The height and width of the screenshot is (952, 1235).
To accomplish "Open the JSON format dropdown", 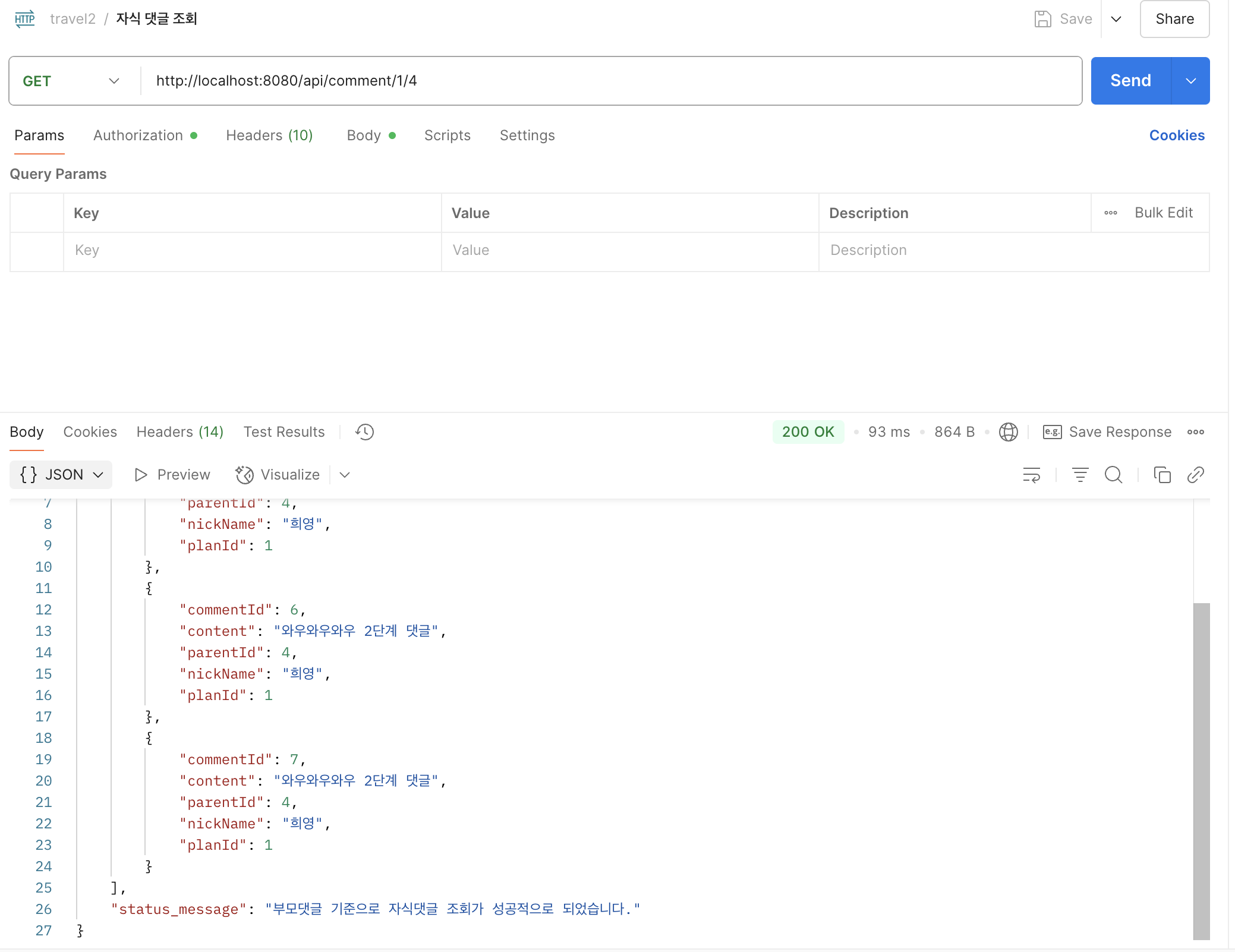I will click(x=61, y=475).
